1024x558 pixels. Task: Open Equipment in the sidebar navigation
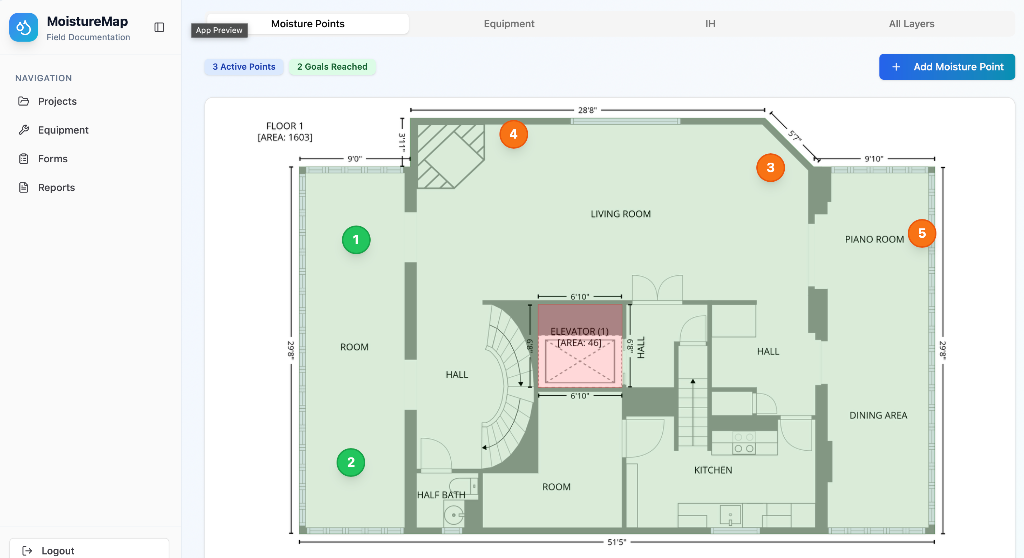click(x=90, y=130)
